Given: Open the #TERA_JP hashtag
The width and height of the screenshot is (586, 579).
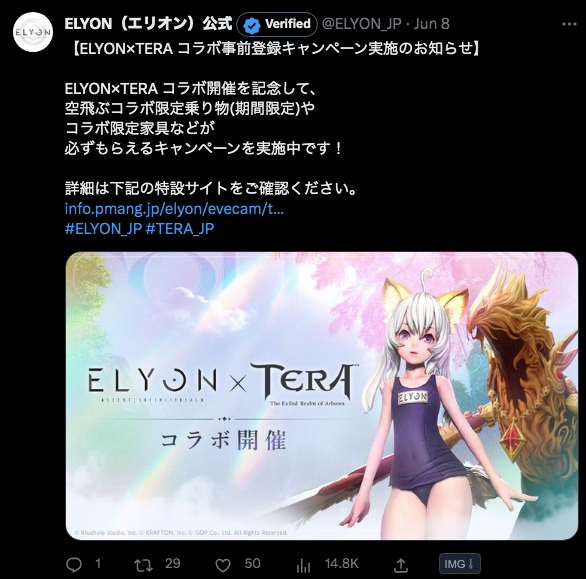Looking at the screenshot, I should pyautogui.click(x=180, y=228).
